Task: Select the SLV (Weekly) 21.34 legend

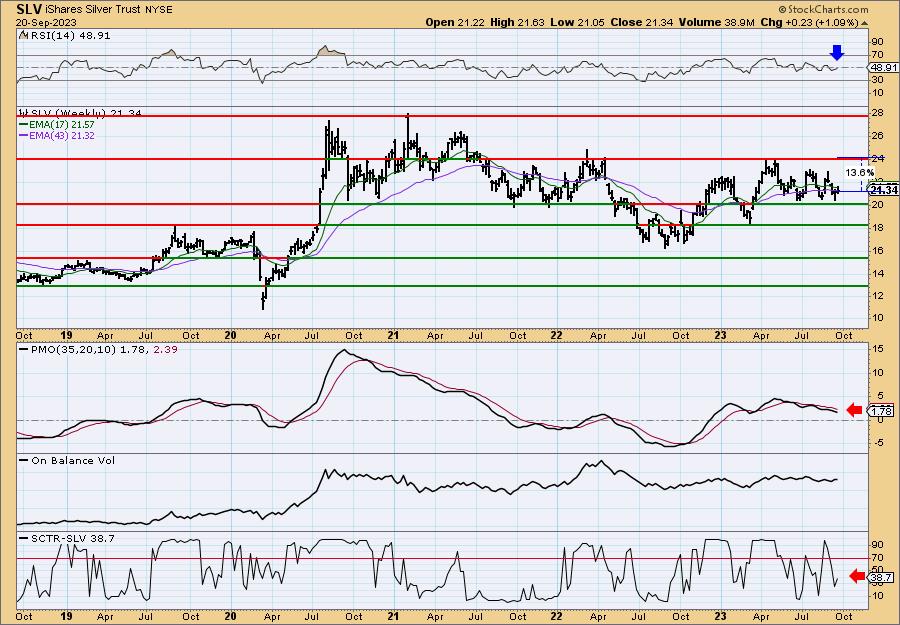Action: (x=81, y=113)
